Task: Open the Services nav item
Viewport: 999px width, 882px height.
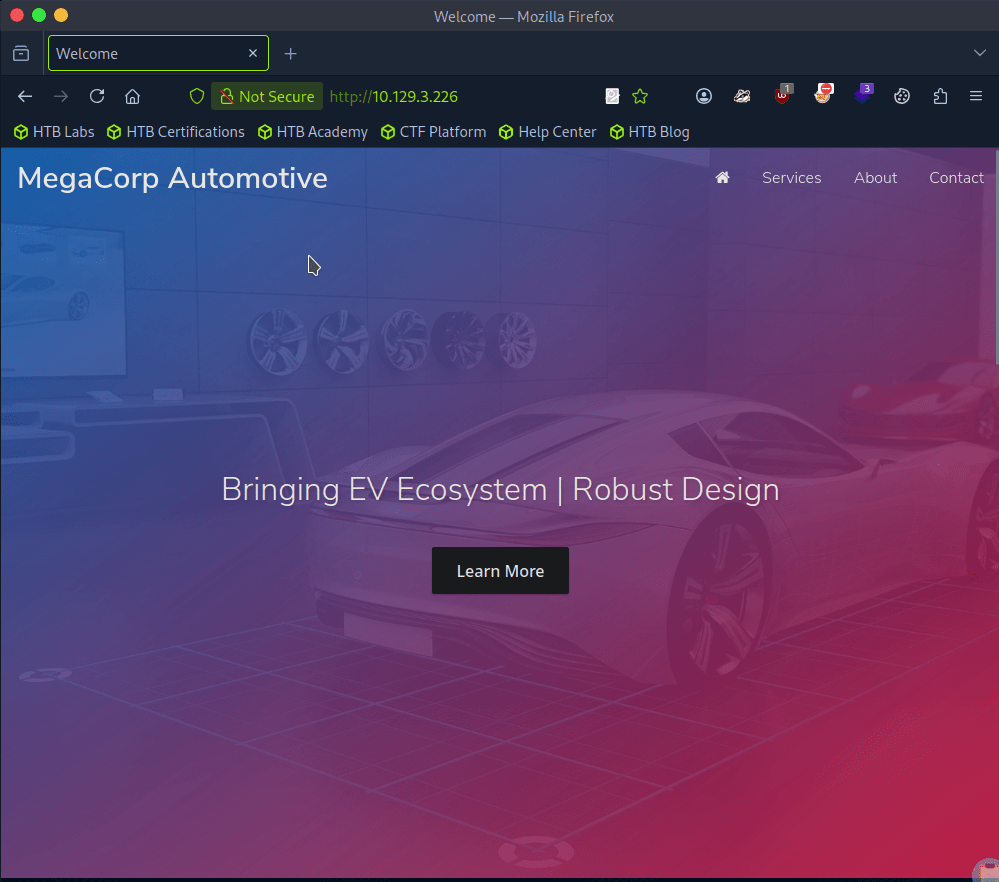Action: (x=791, y=178)
